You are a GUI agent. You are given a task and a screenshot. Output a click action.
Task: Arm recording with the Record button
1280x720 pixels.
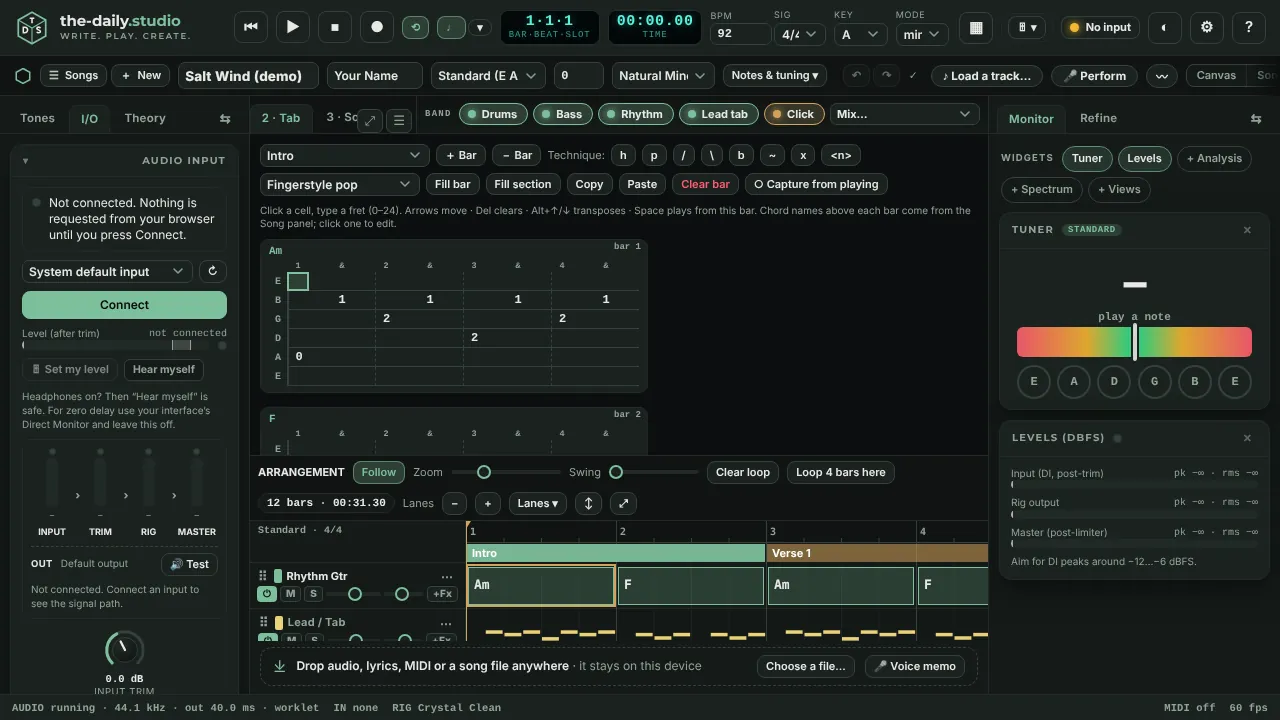click(x=377, y=27)
